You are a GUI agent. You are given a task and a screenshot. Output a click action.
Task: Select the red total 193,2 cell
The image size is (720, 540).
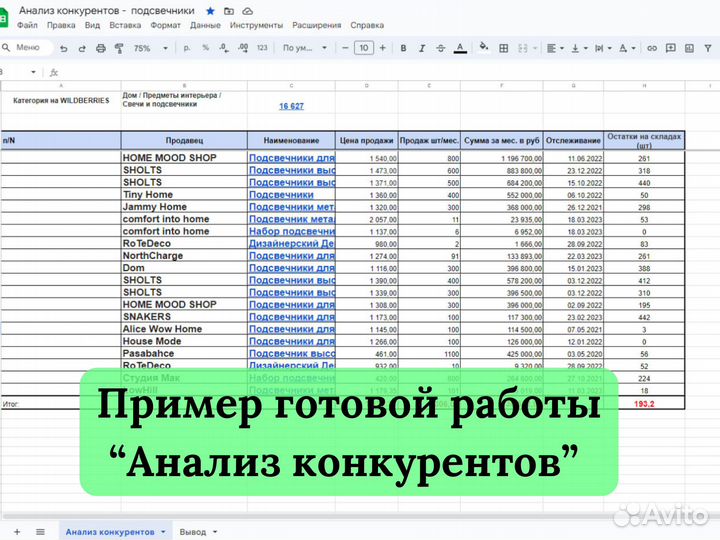click(x=644, y=404)
